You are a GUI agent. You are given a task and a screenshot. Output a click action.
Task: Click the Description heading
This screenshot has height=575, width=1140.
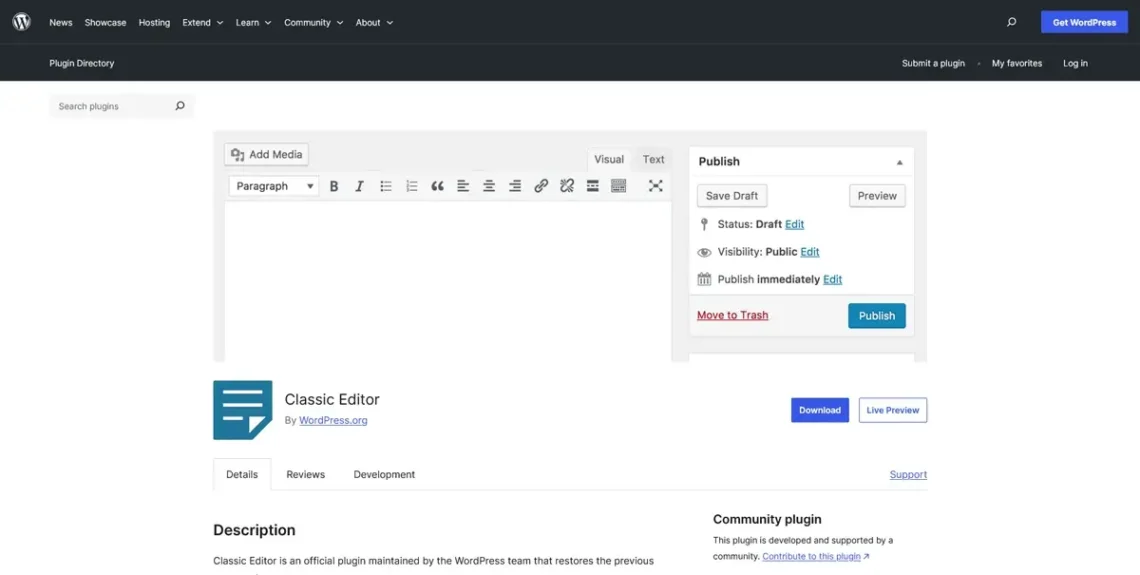pos(254,530)
